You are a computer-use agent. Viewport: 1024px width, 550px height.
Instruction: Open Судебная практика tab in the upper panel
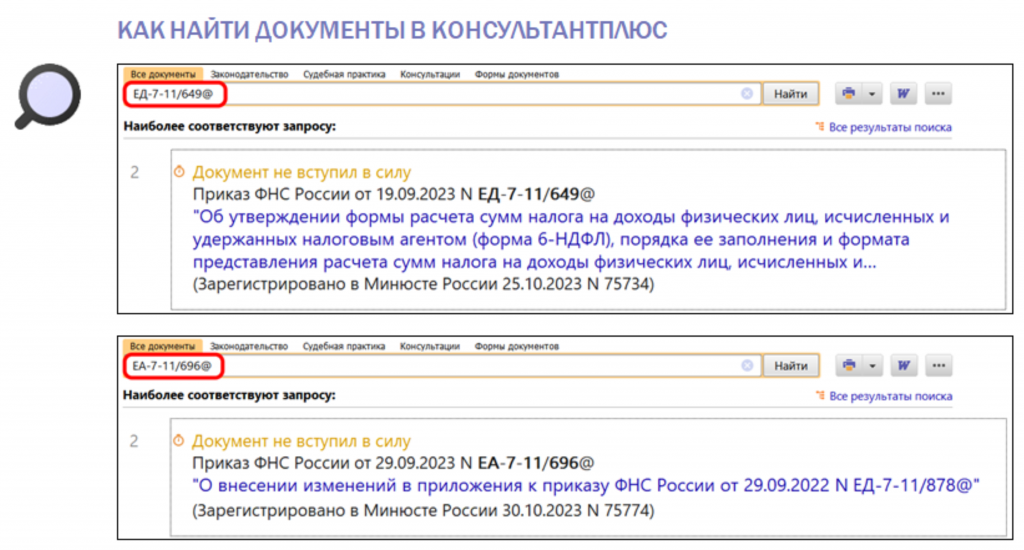pyautogui.click(x=344, y=74)
